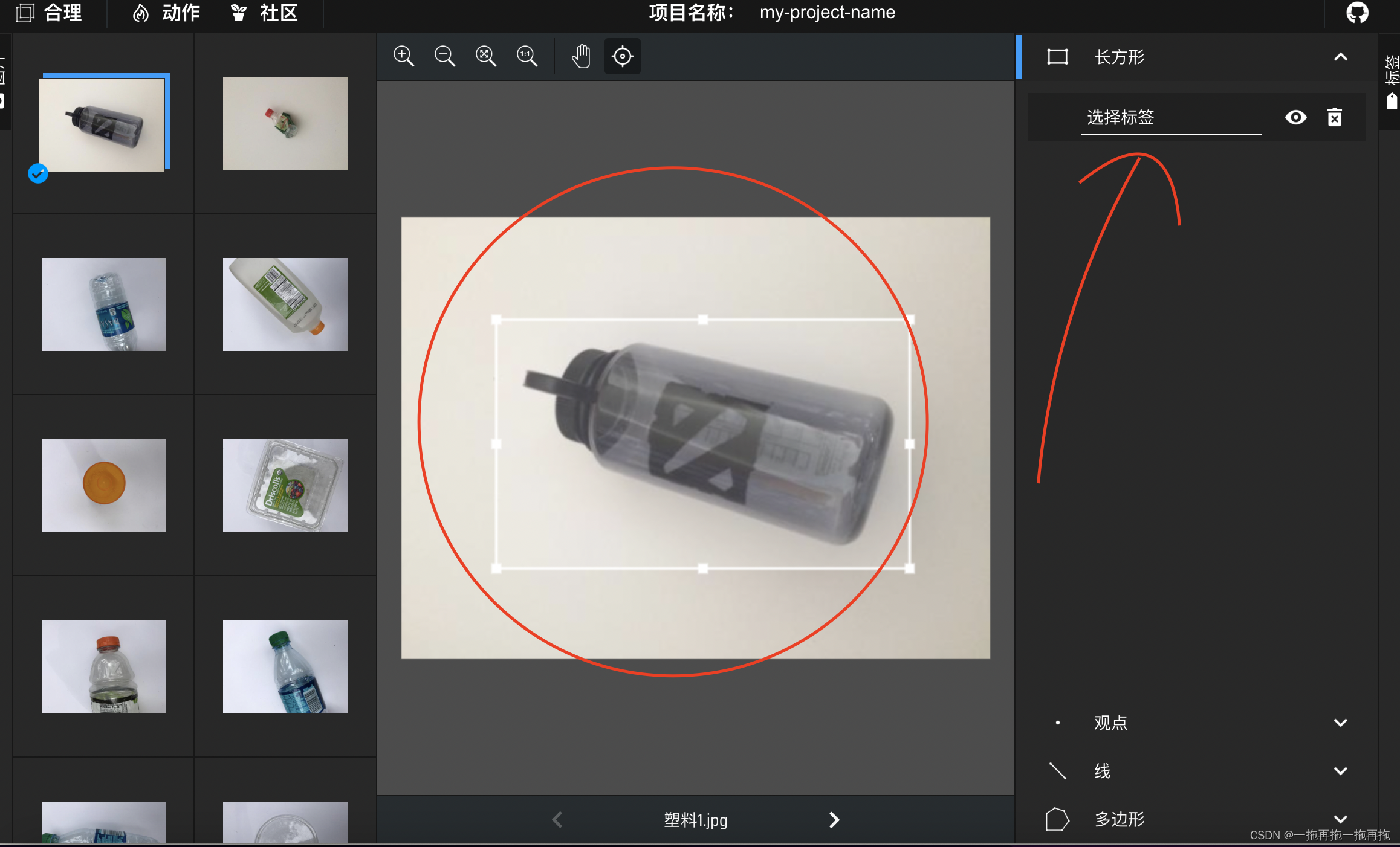
Task: Toggle visibility of current annotation
Action: (x=1296, y=117)
